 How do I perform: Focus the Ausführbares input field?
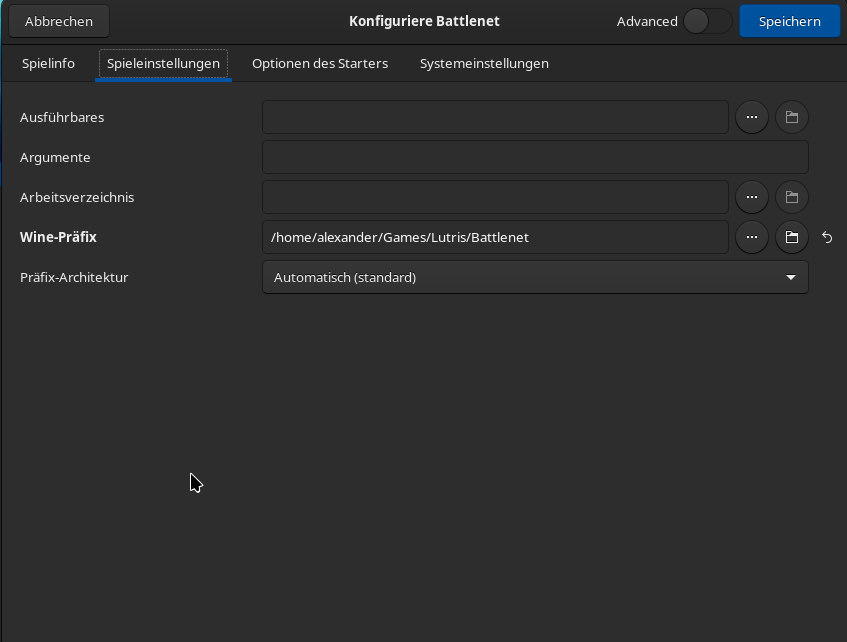pos(495,117)
